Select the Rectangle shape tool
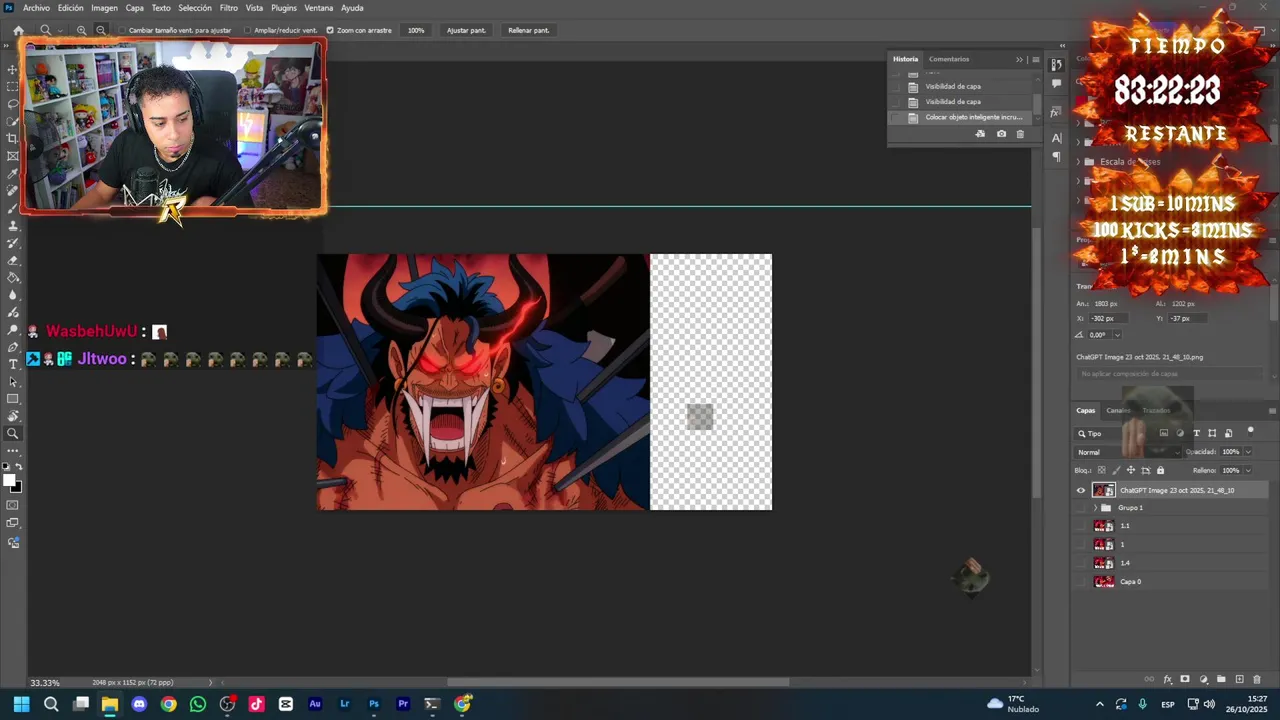Image resolution: width=1280 pixels, height=720 pixels. tap(13, 399)
